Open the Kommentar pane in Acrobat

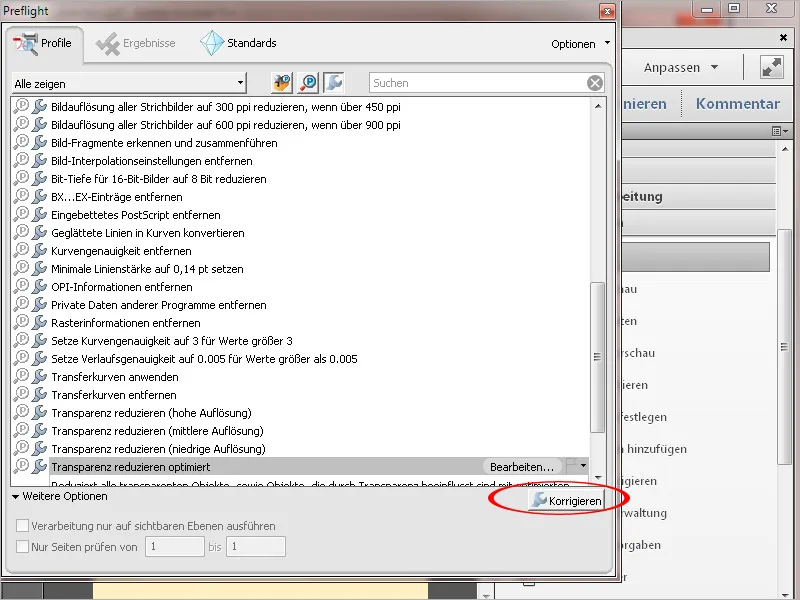pyautogui.click(x=738, y=104)
